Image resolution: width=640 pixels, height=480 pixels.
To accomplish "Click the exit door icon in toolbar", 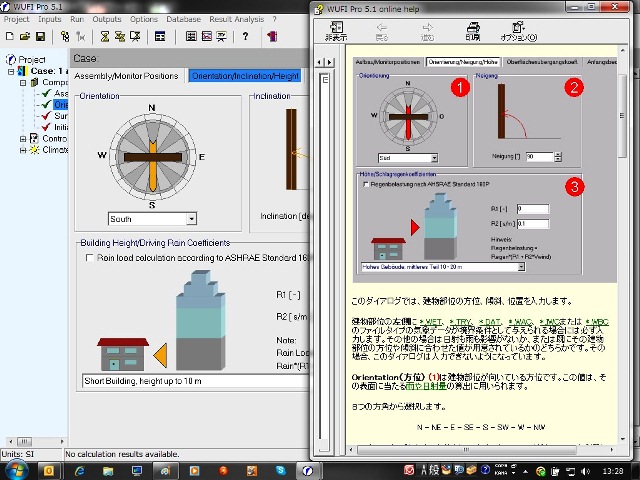I will (272, 37).
